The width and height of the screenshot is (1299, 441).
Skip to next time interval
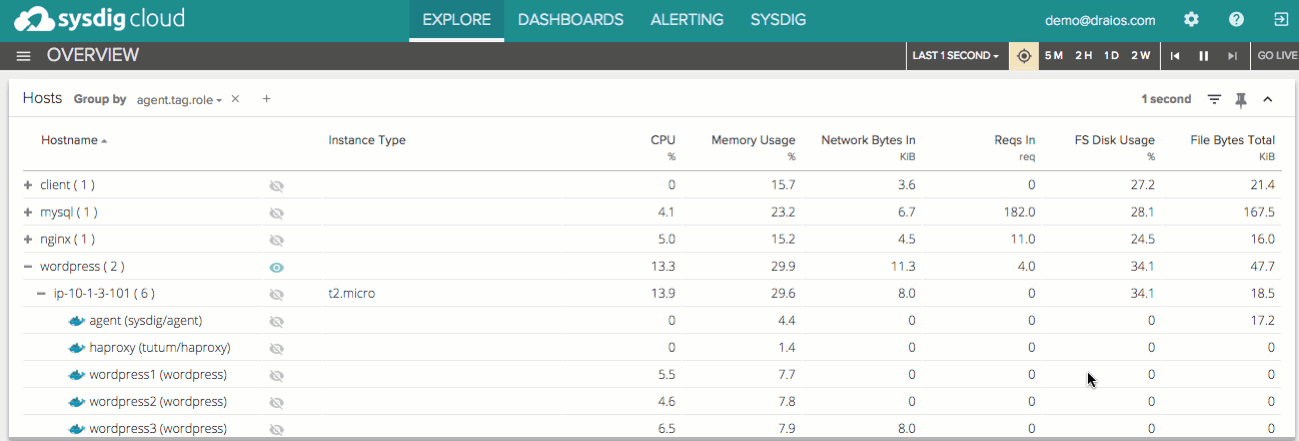pos(1233,56)
